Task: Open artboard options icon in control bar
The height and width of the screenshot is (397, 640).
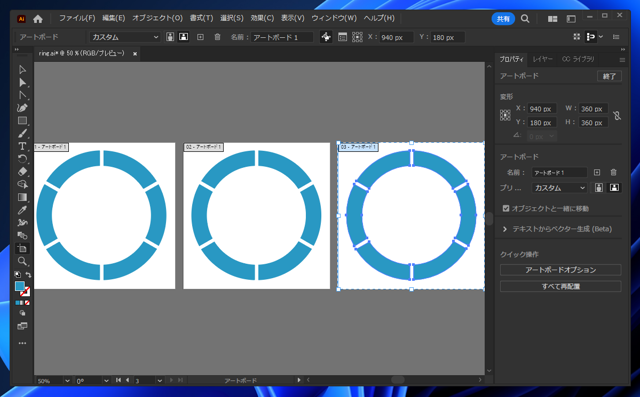Action: point(342,37)
